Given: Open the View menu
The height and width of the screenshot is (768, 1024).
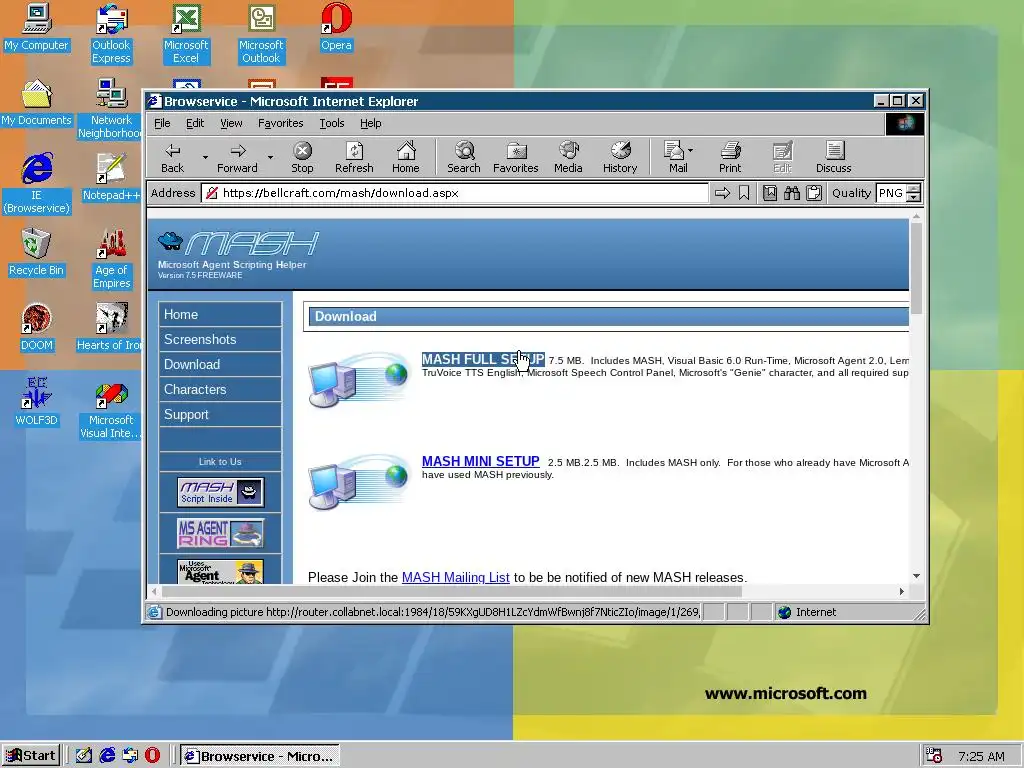Looking at the screenshot, I should 231,123.
